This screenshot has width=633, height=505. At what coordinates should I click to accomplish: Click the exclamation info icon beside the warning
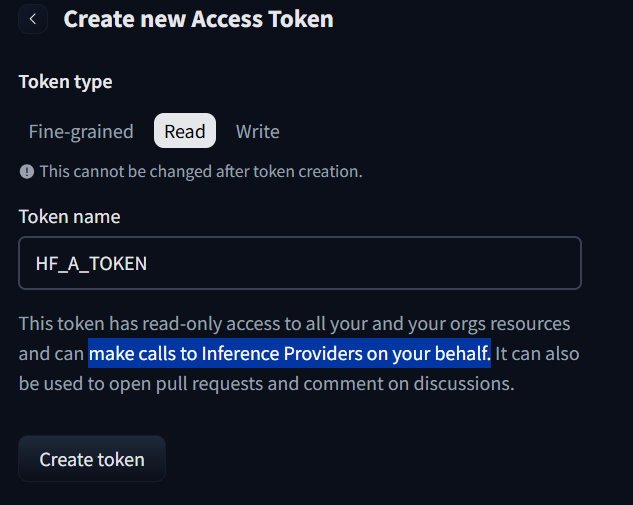[x=27, y=172]
